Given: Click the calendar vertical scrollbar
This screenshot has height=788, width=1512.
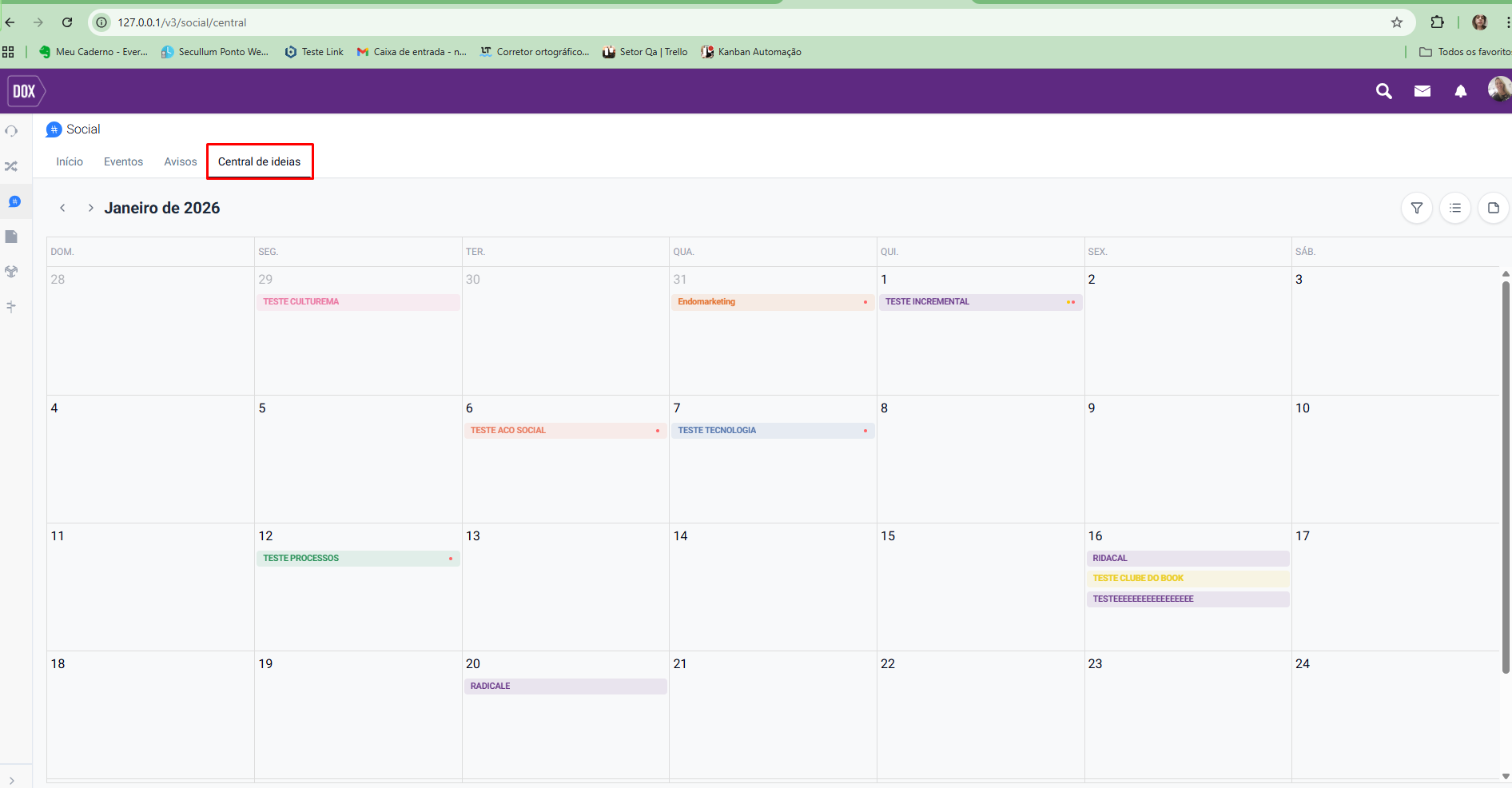Looking at the screenshot, I should [1506, 480].
